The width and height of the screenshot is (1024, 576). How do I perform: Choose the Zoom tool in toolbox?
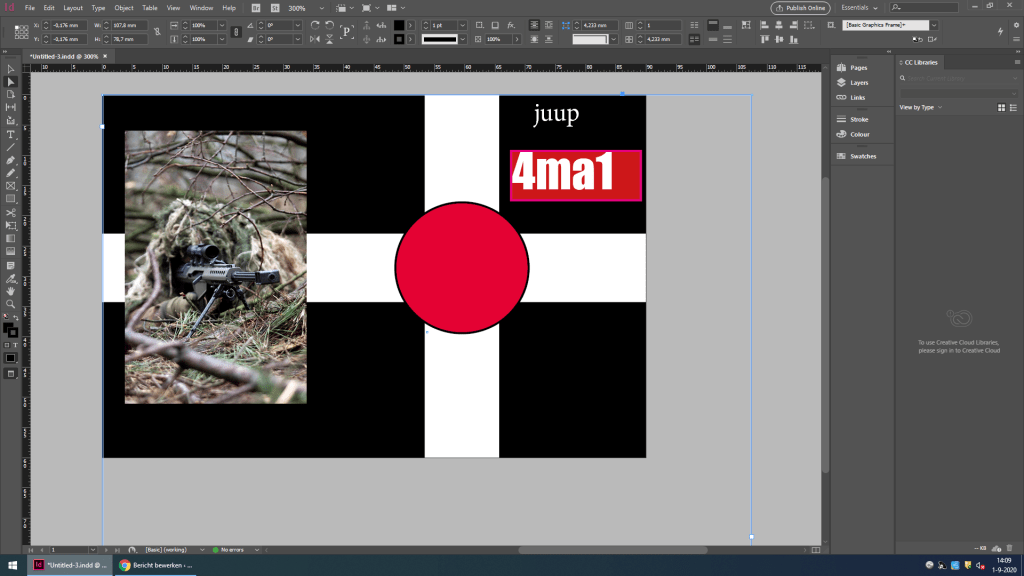pos(11,304)
